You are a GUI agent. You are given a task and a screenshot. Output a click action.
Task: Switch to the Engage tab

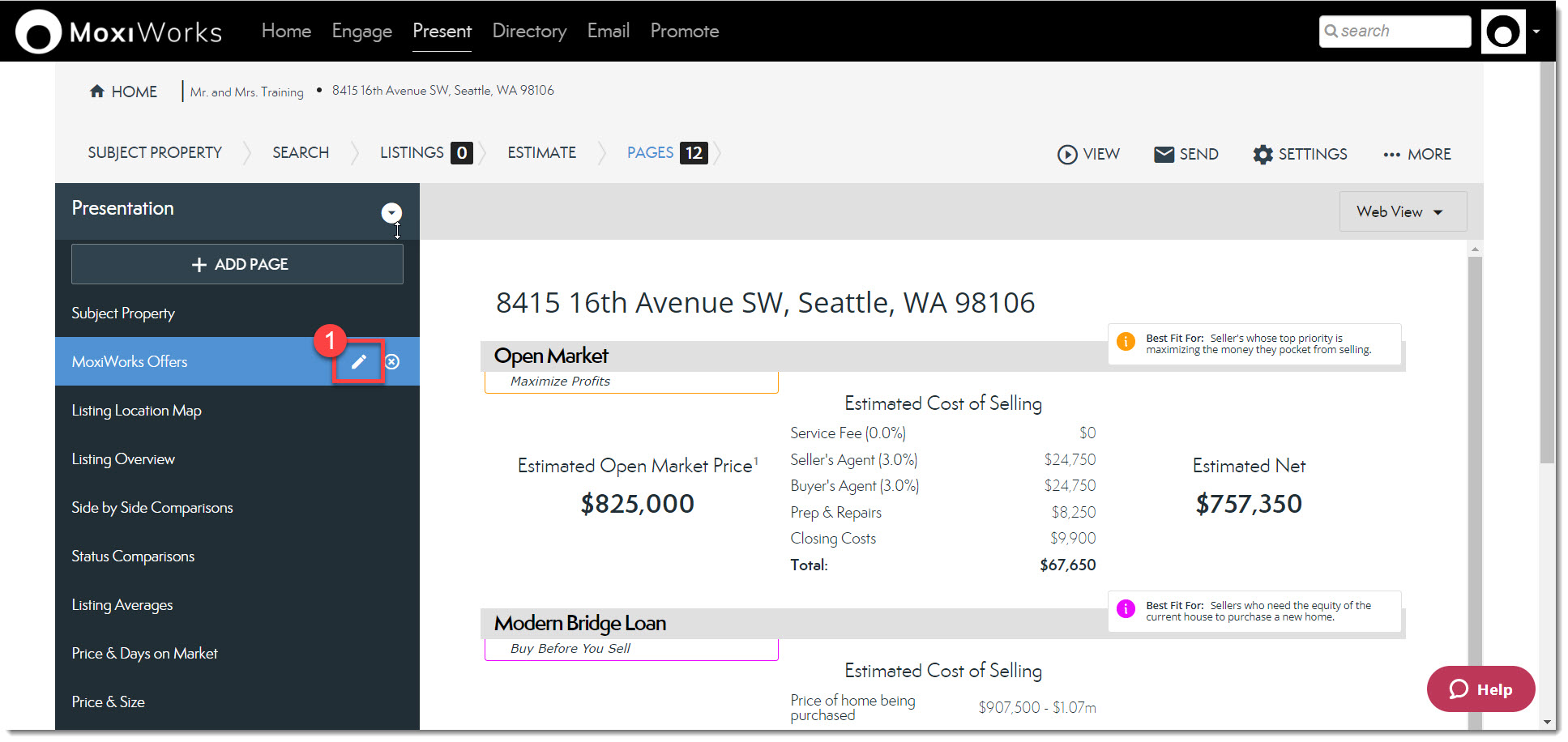(361, 31)
